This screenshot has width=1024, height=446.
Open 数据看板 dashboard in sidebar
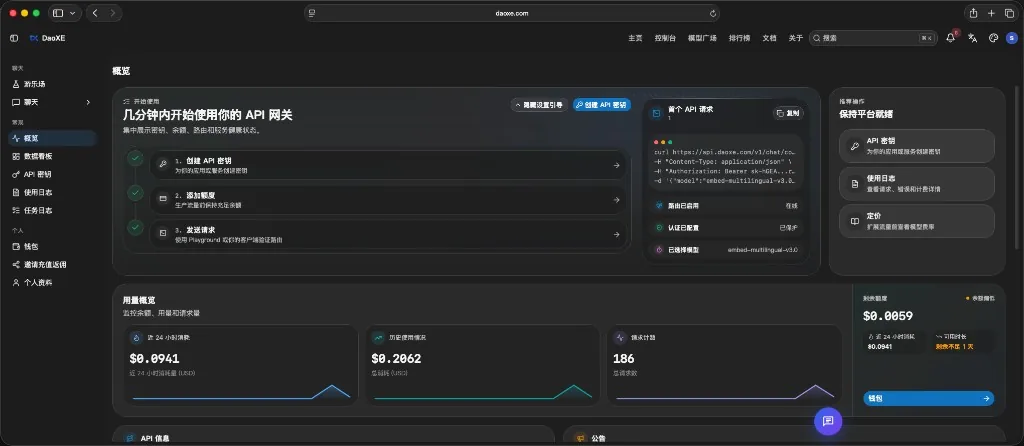(x=52, y=157)
